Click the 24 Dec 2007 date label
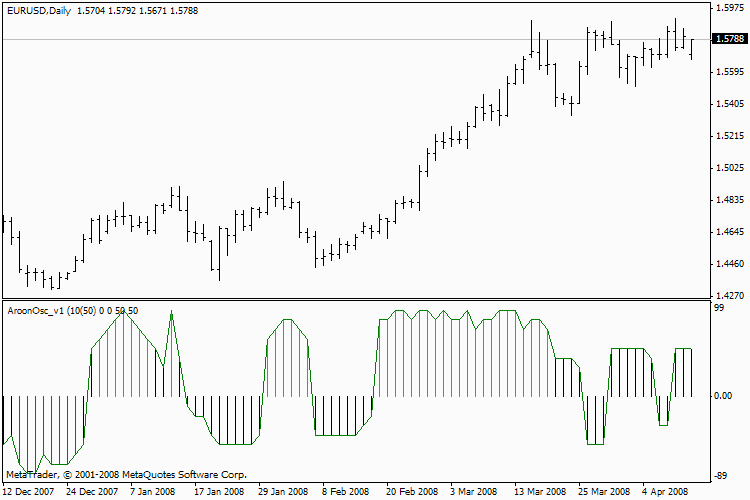Viewport: 750px width, 500px height. tap(92, 492)
